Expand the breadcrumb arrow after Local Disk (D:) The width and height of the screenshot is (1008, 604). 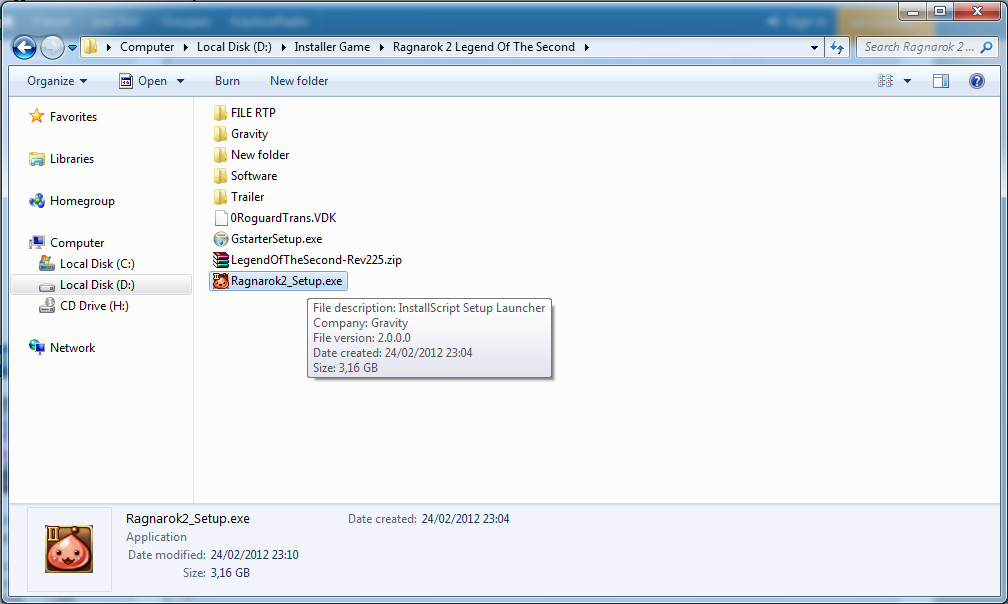tap(284, 47)
